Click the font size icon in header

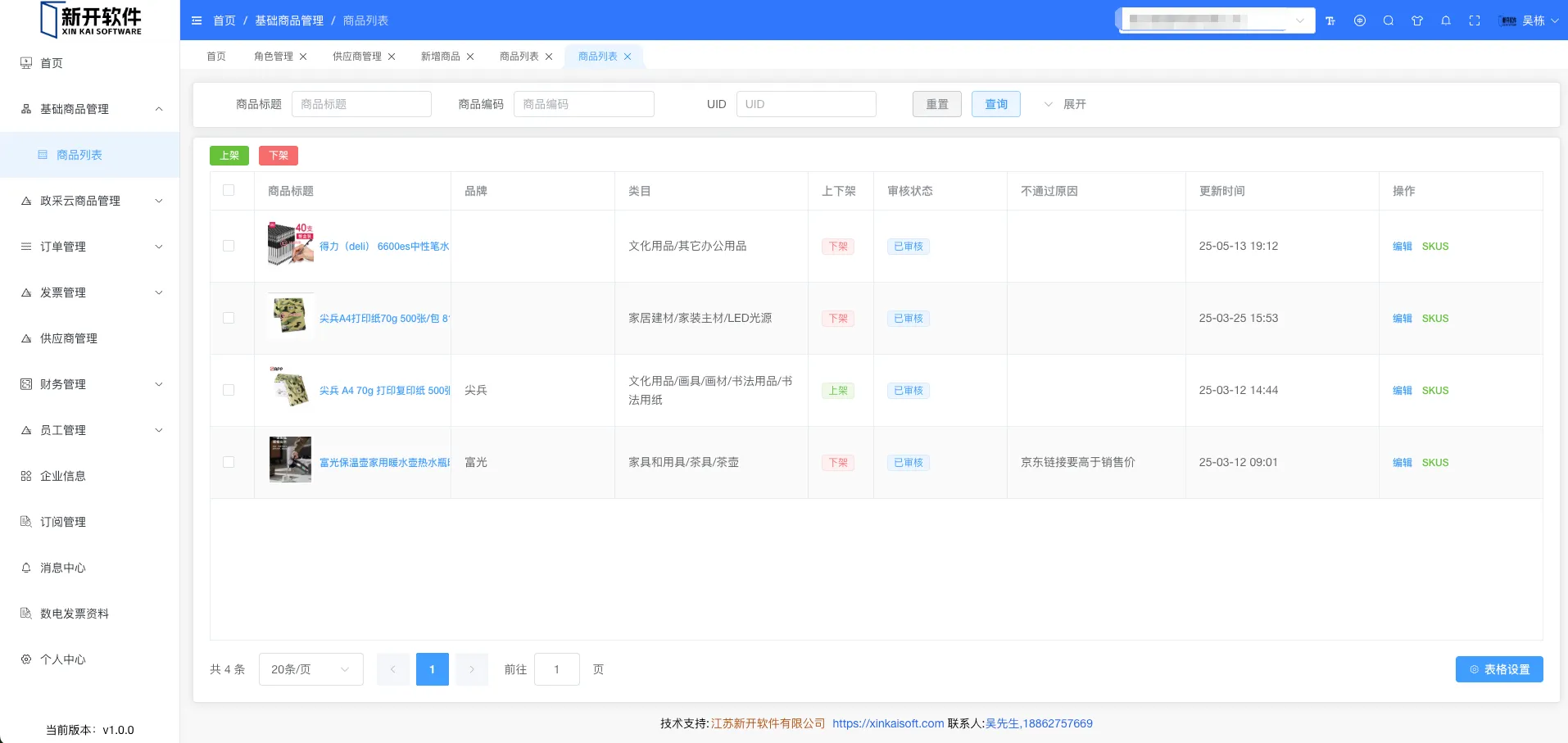(x=1330, y=20)
